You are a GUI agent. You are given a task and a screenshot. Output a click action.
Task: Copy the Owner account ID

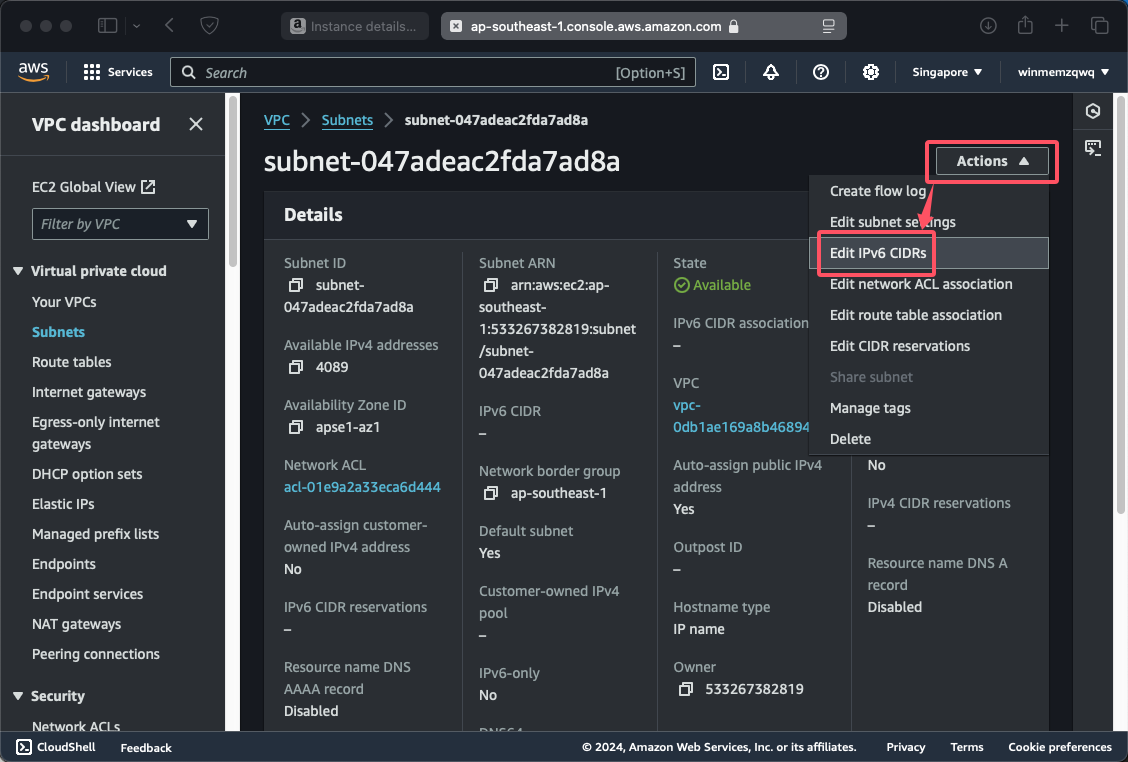click(686, 689)
